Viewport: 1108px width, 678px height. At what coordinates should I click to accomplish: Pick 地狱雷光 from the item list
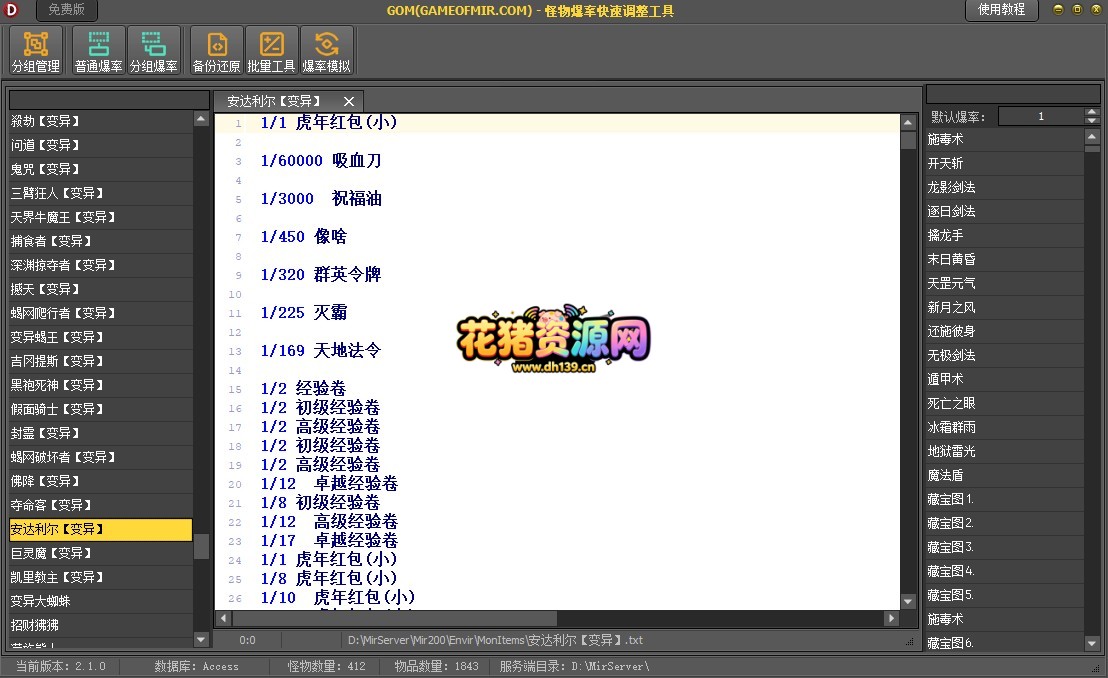click(1004, 452)
